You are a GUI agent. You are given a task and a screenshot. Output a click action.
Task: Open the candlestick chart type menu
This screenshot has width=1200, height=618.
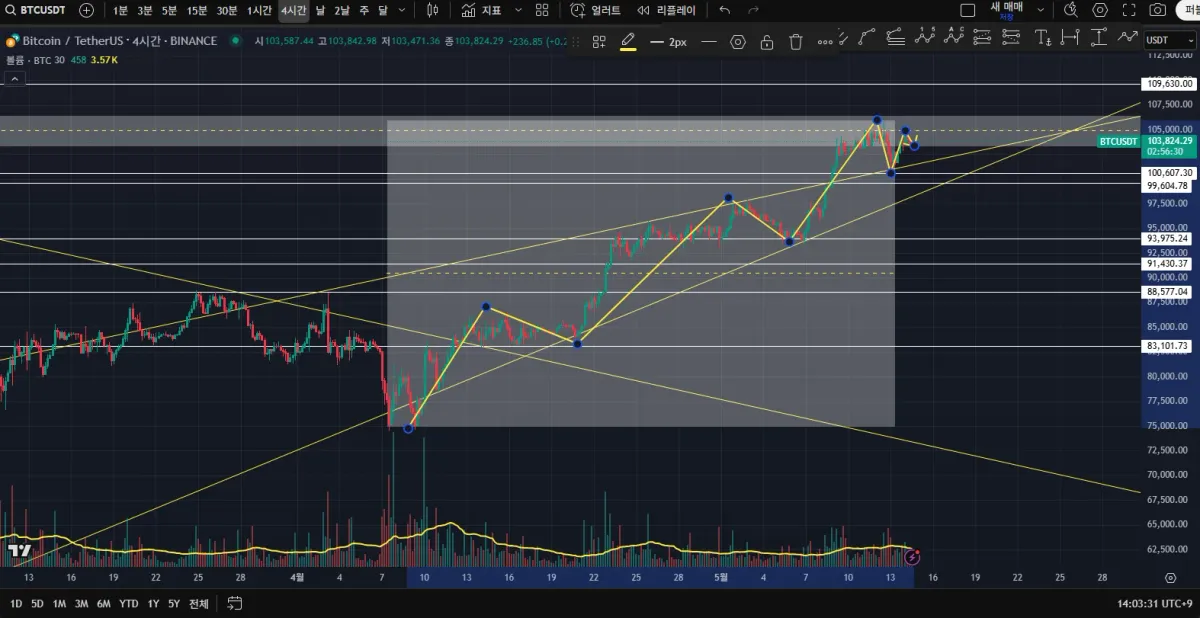pos(432,10)
